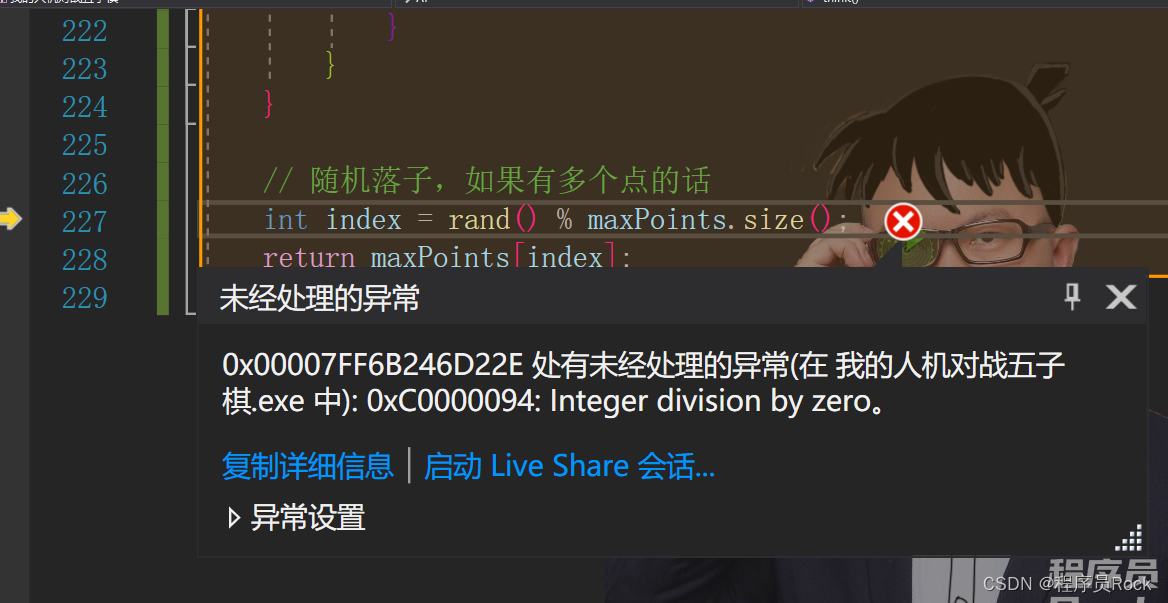The height and width of the screenshot is (603, 1168).
Task: Click the return keyword on line 228
Action: 309,258
